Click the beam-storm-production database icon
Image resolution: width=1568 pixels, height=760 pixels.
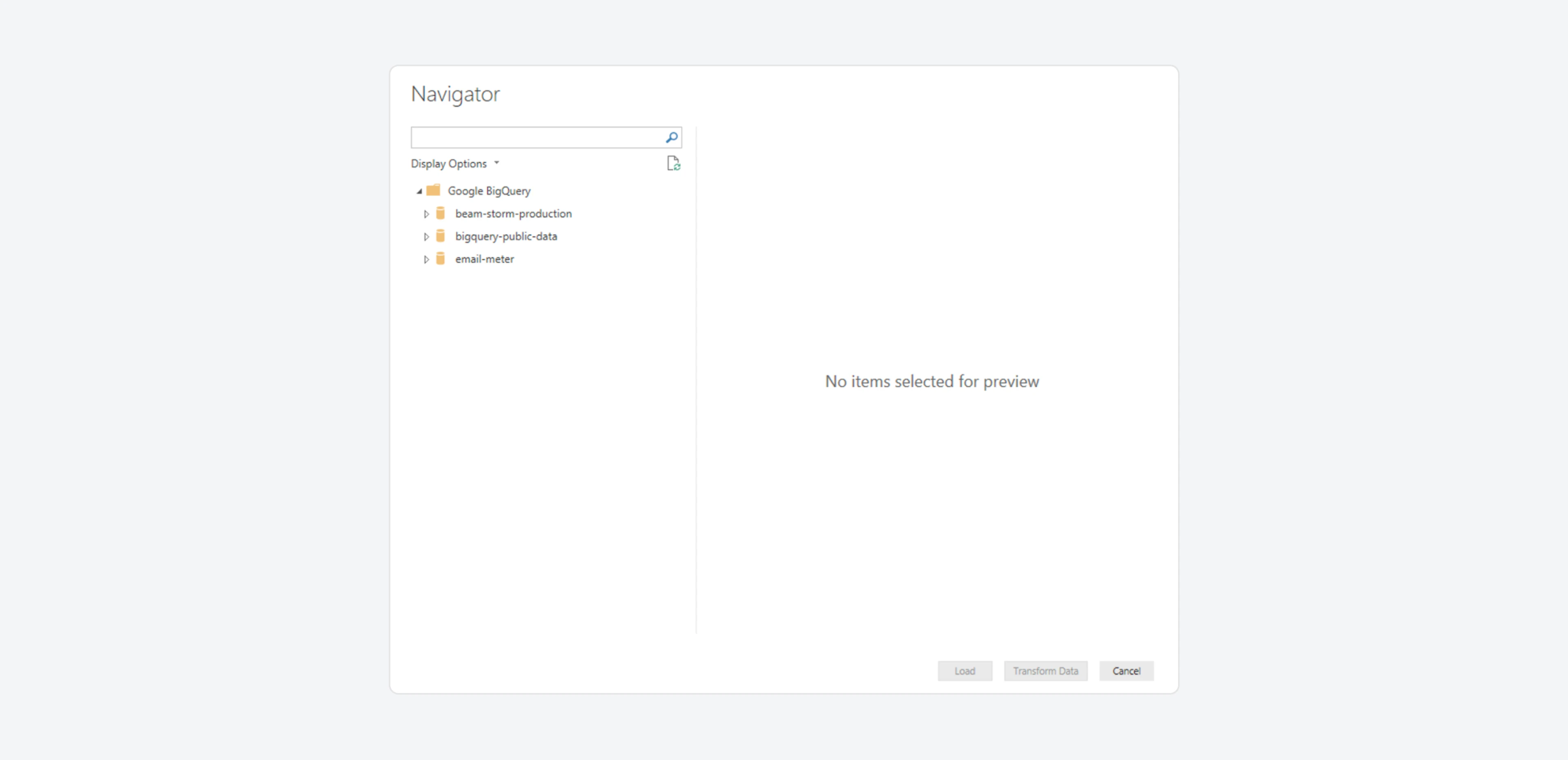pyautogui.click(x=441, y=213)
